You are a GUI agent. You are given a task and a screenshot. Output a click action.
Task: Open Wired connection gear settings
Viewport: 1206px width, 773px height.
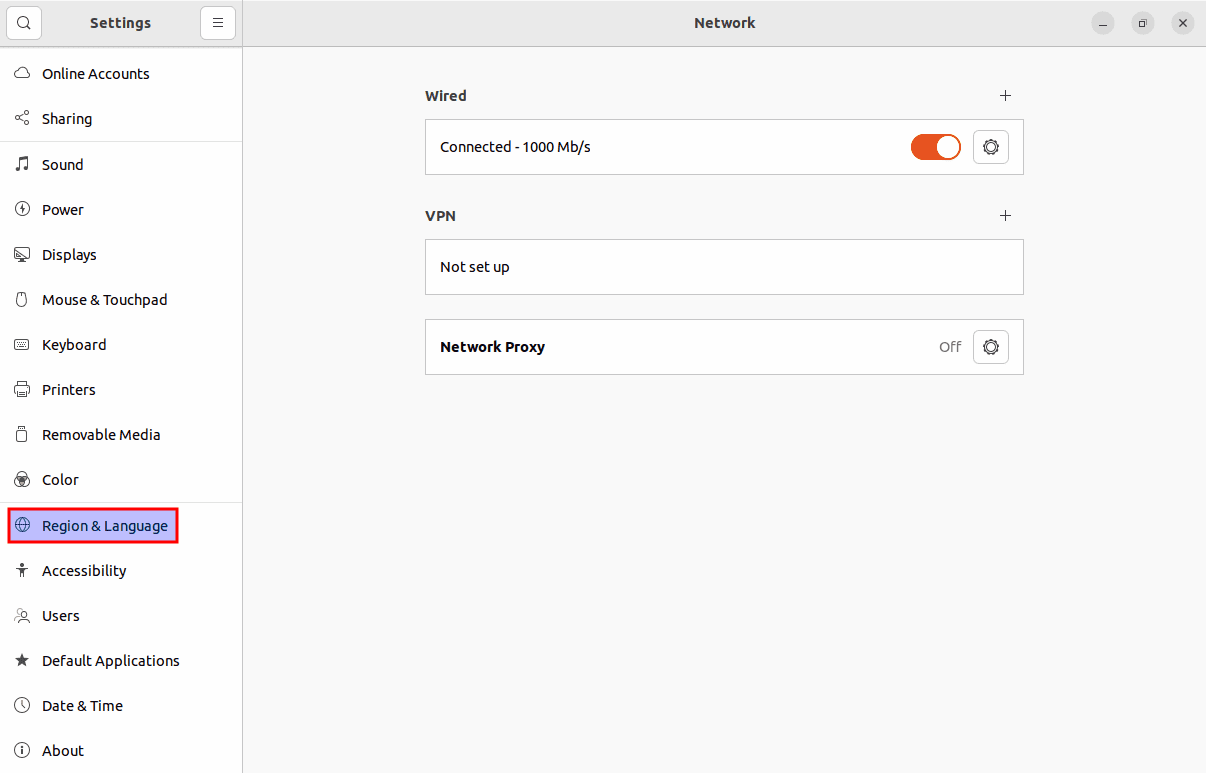tap(990, 147)
